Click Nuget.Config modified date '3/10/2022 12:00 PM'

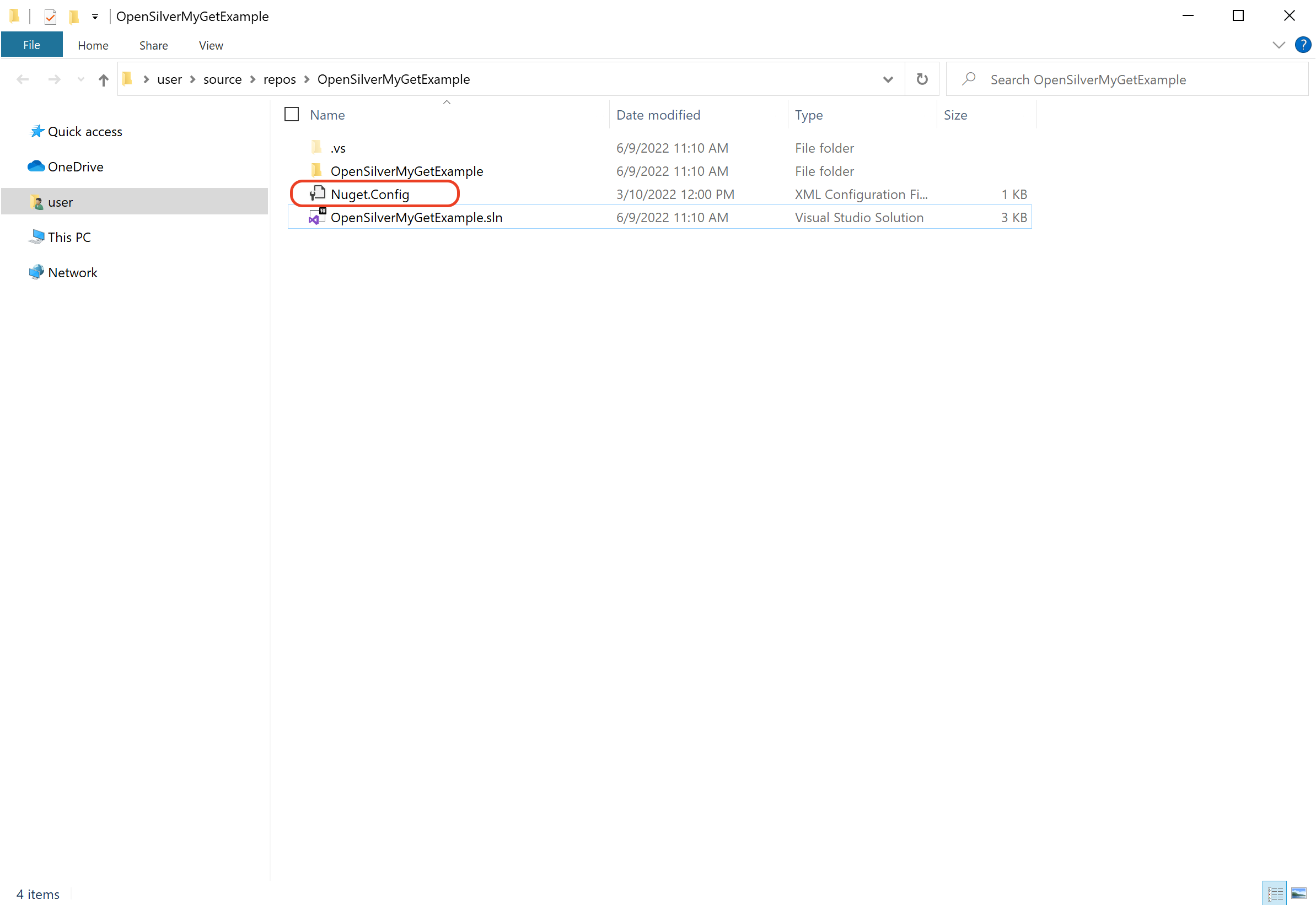tap(675, 195)
